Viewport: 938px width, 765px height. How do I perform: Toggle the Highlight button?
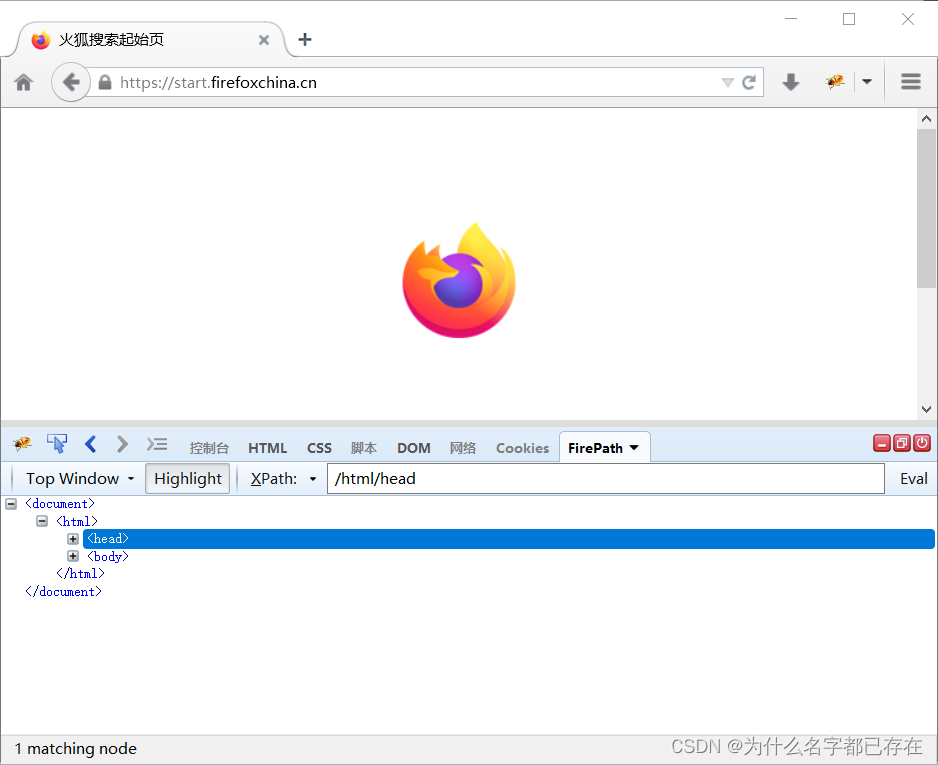click(x=188, y=478)
